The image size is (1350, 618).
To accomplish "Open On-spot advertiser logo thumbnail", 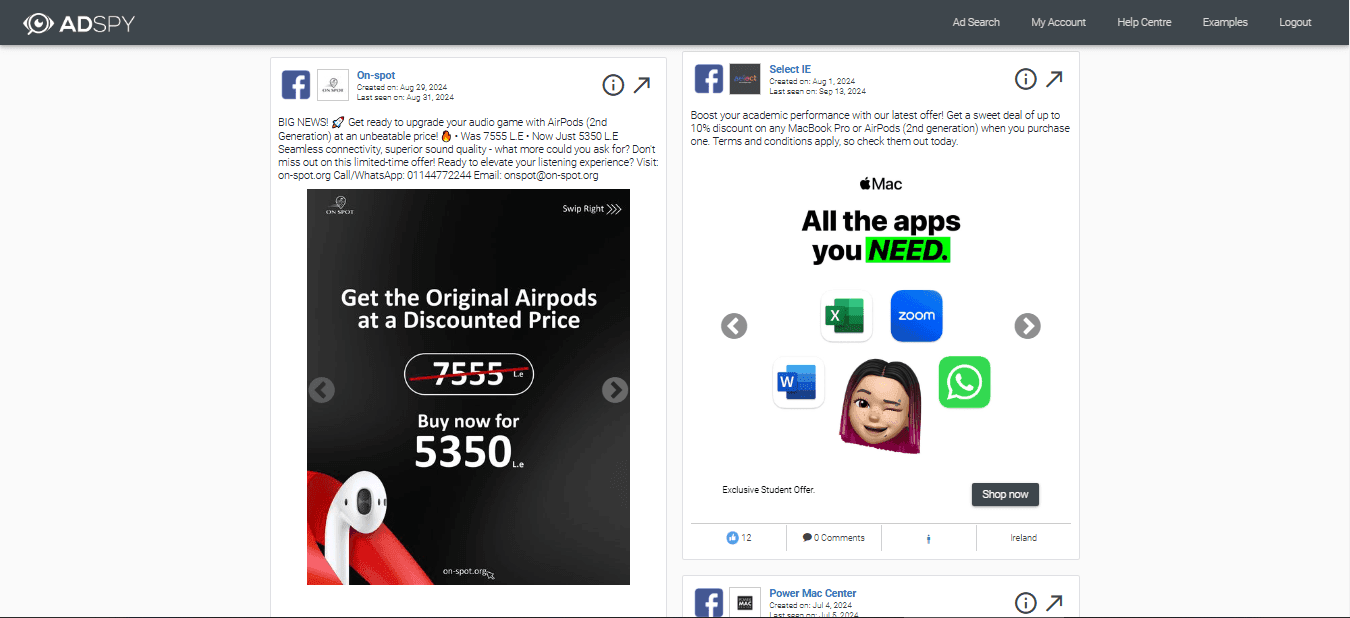I will pyautogui.click(x=333, y=85).
